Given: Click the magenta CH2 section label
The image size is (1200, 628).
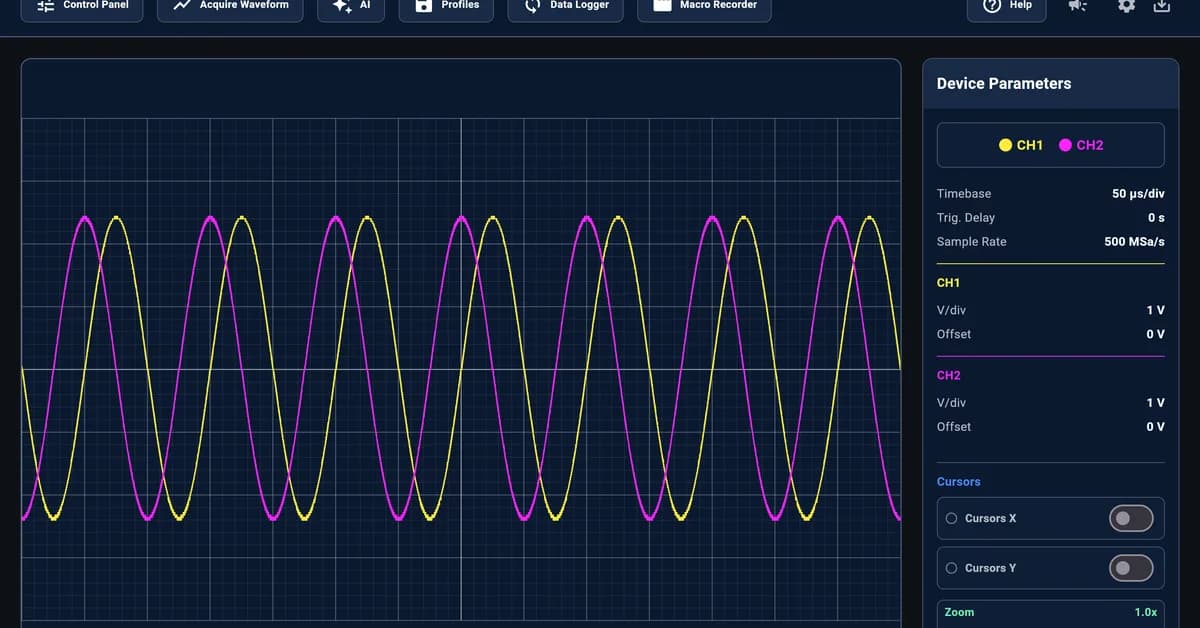Looking at the screenshot, I should 948,376.
